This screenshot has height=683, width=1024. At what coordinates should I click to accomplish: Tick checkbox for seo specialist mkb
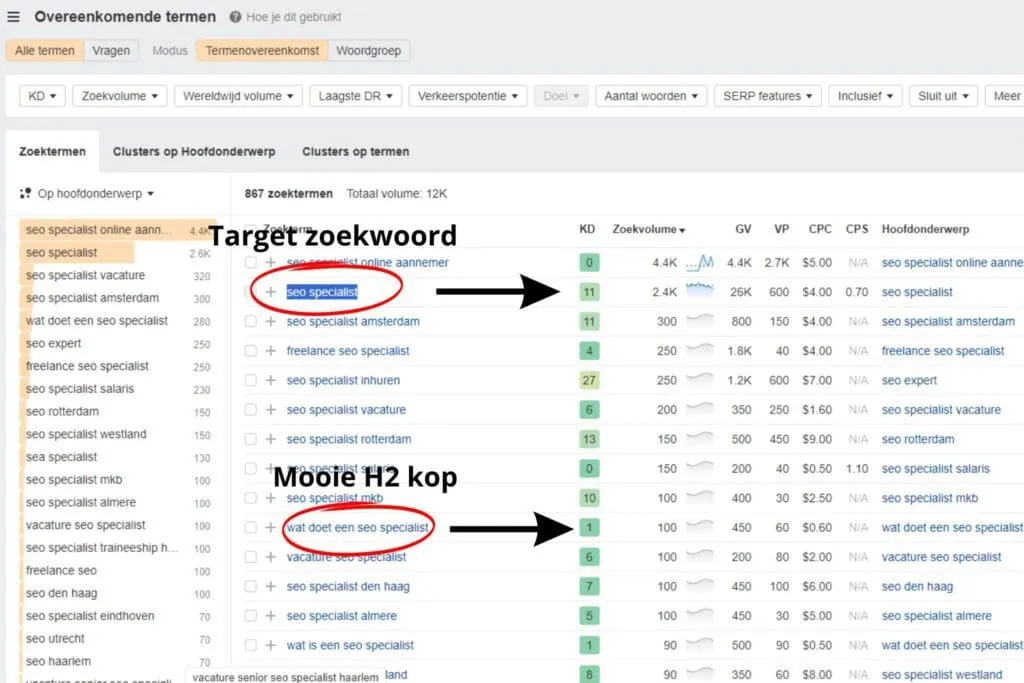pos(251,498)
